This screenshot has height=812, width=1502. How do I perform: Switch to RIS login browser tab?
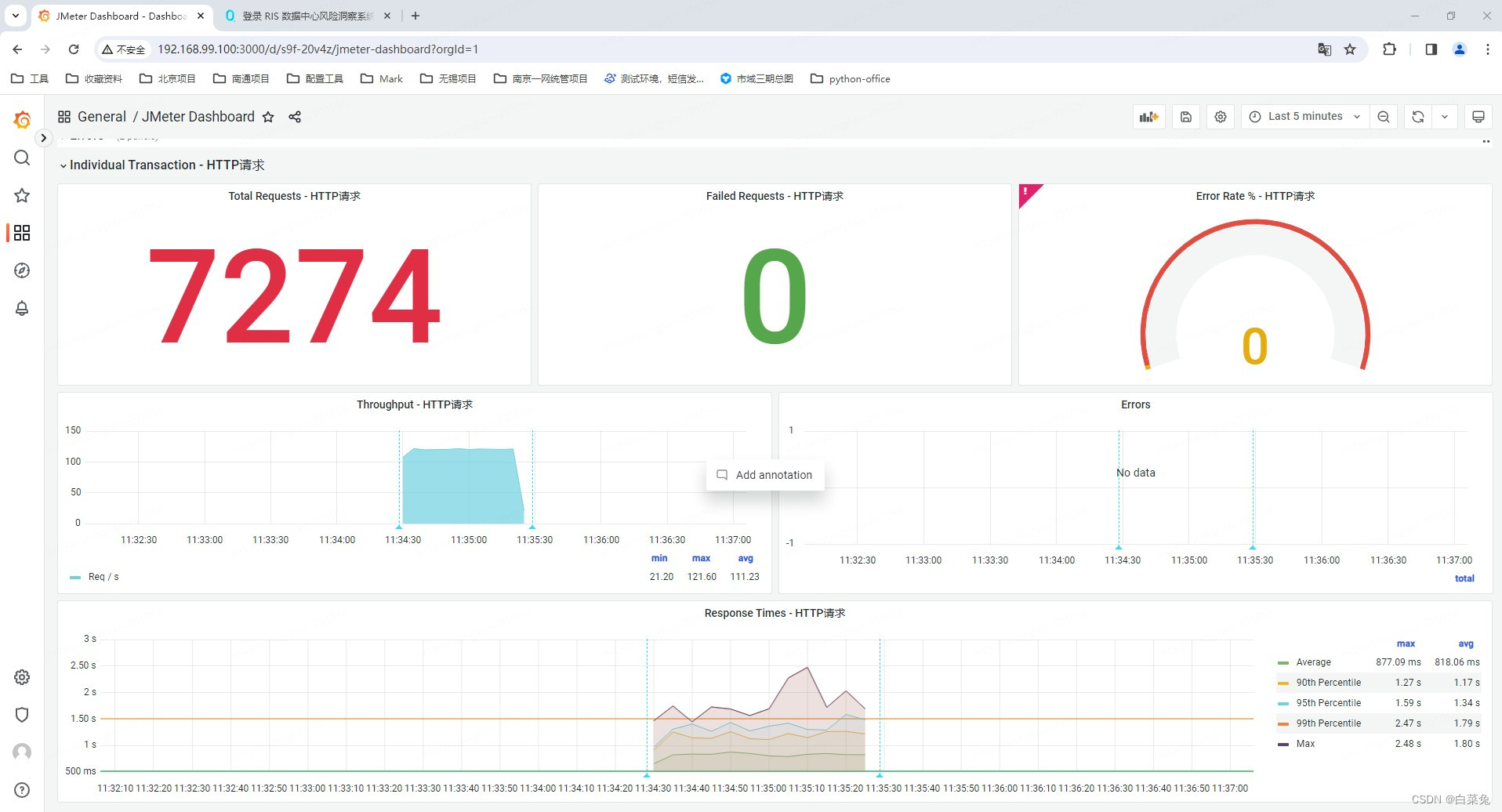307,16
